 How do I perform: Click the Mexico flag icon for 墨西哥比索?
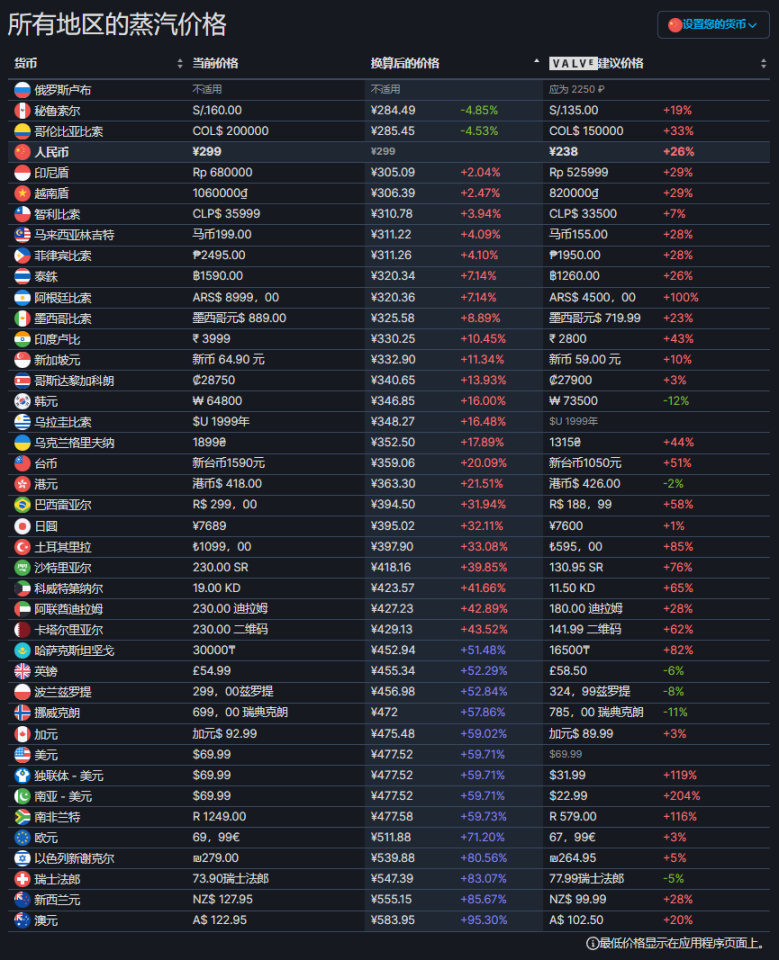point(22,318)
